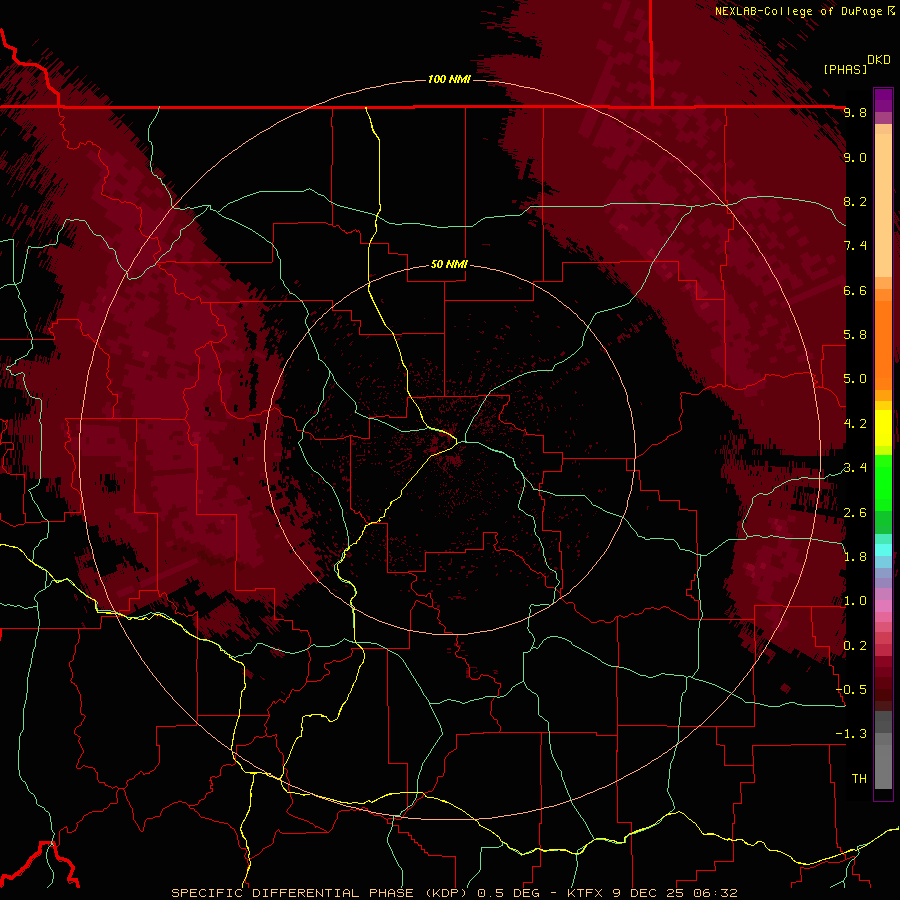Click the 0.2 value on color scale
The height and width of the screenshot is (900, 900).
(855, 646)
